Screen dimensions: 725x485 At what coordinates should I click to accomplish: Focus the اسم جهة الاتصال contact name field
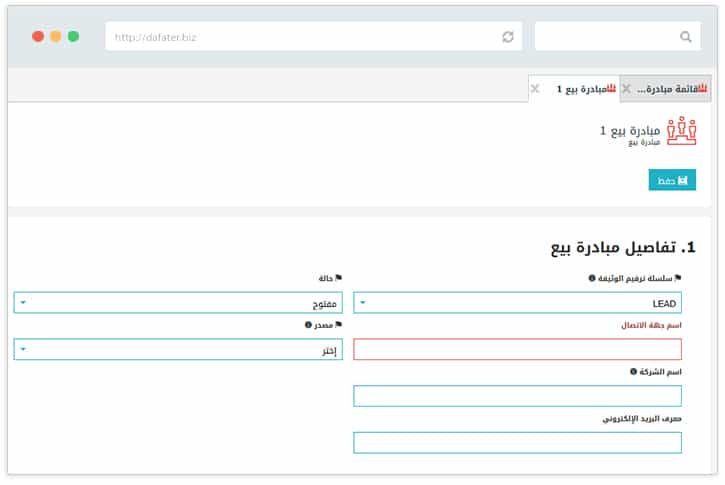click(x=517, y=349)
